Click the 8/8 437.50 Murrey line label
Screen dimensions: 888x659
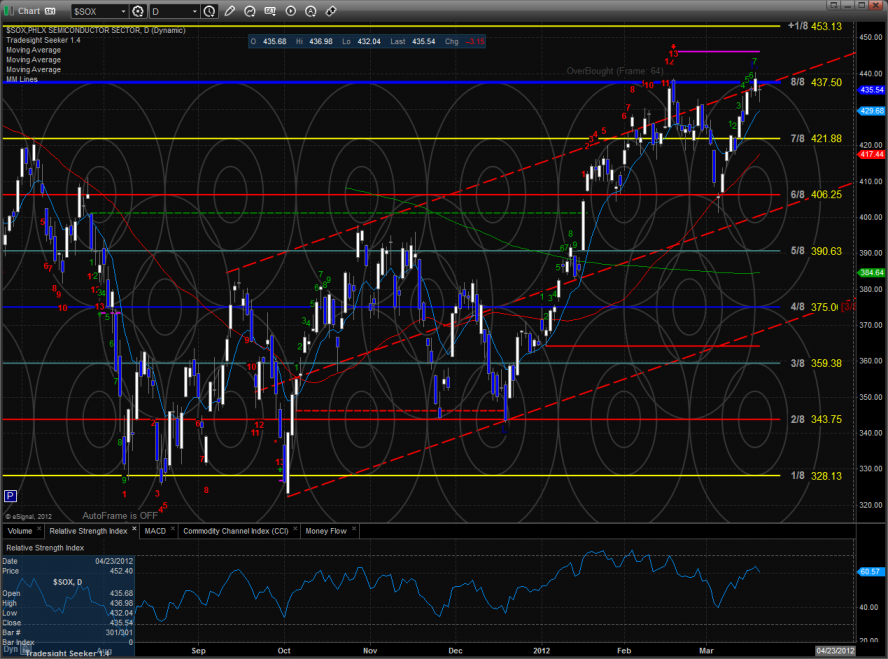click(816, 82)
